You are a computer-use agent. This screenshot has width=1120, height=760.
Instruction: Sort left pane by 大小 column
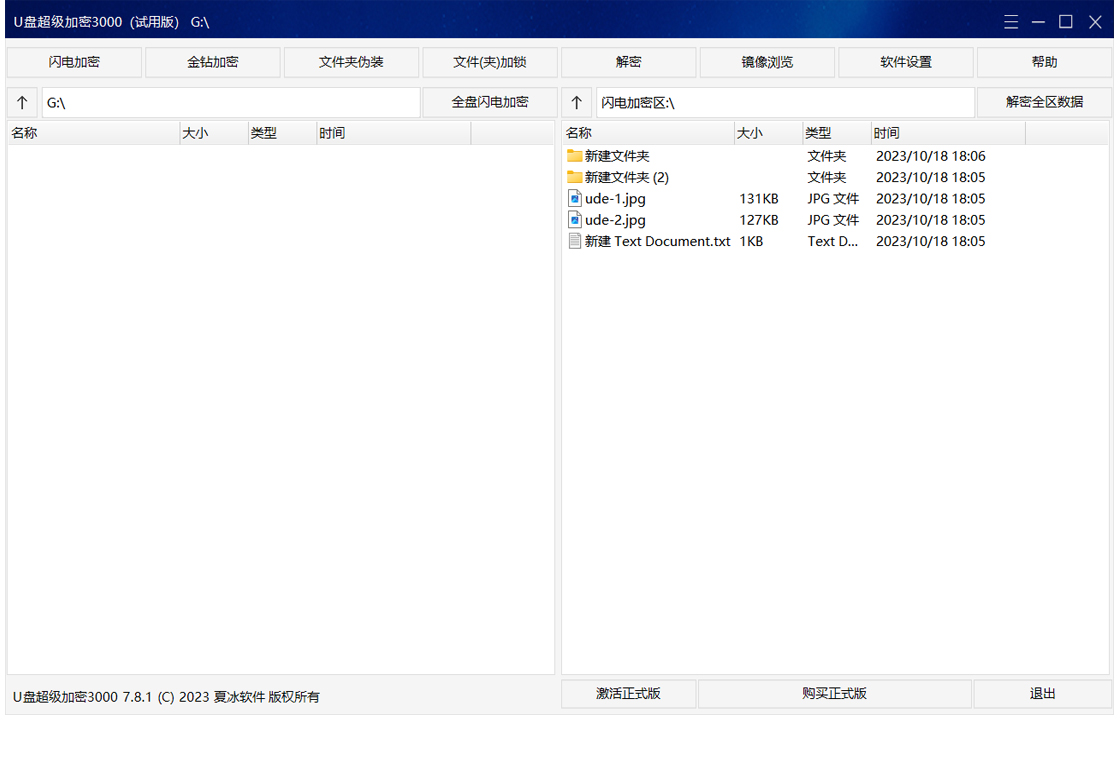tap(214, 133)
